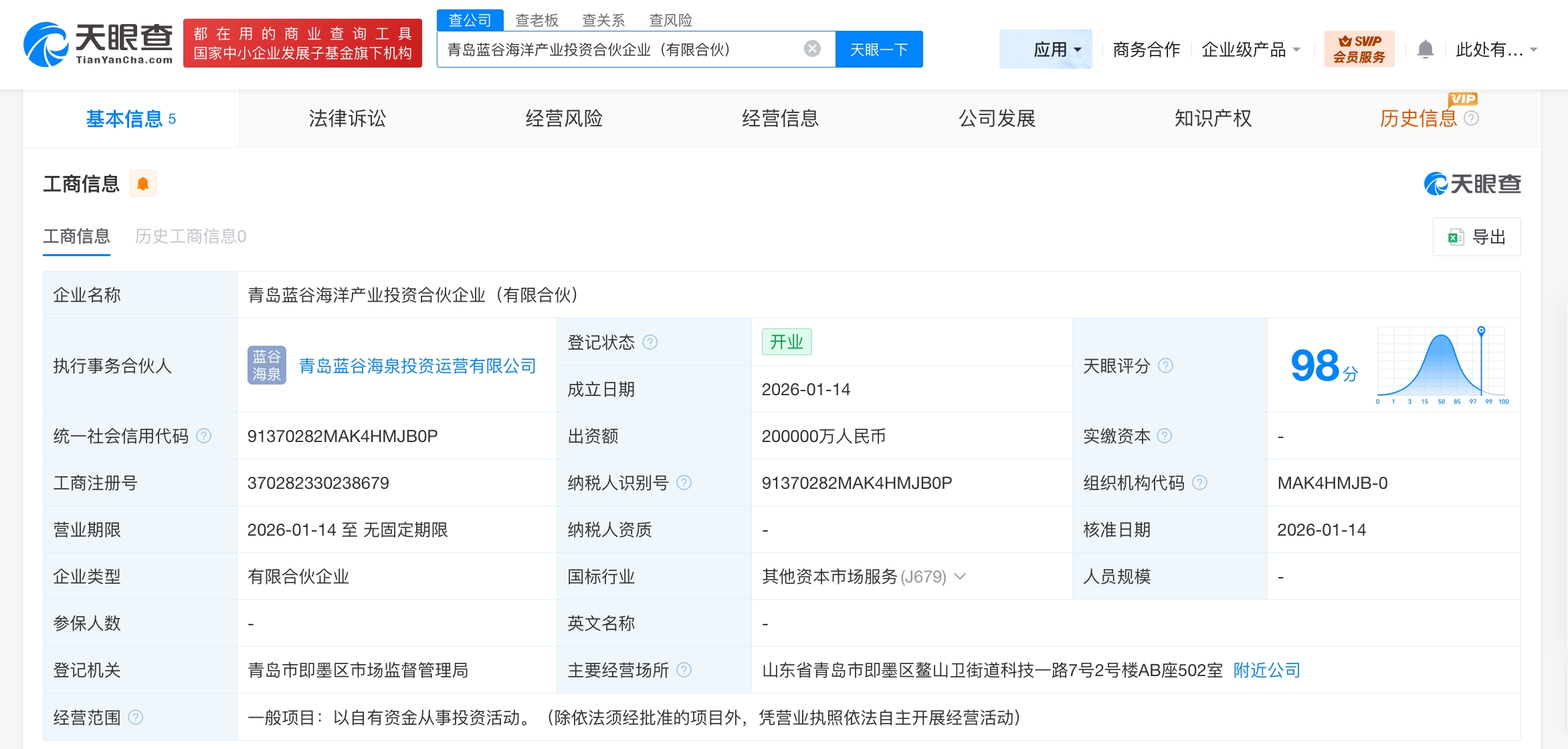Click the 天眼一下 search button
Screen dimensions: 1568x749
(878, 49)
